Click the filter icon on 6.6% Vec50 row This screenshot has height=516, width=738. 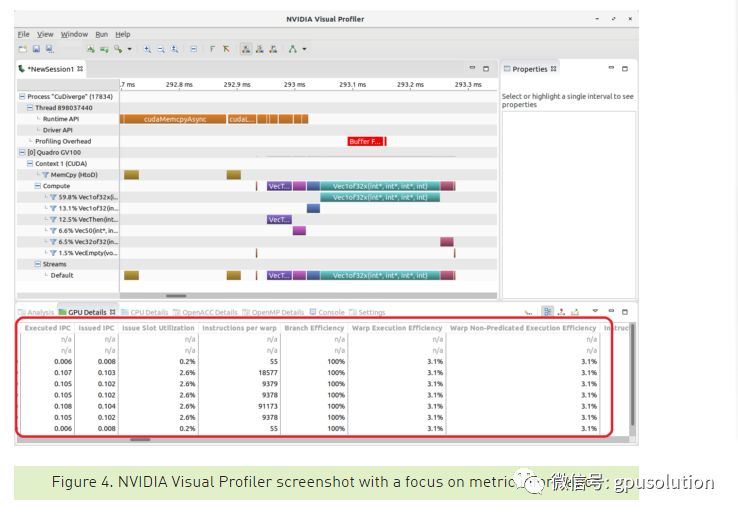pyautogui.click(x=53, y=231)
